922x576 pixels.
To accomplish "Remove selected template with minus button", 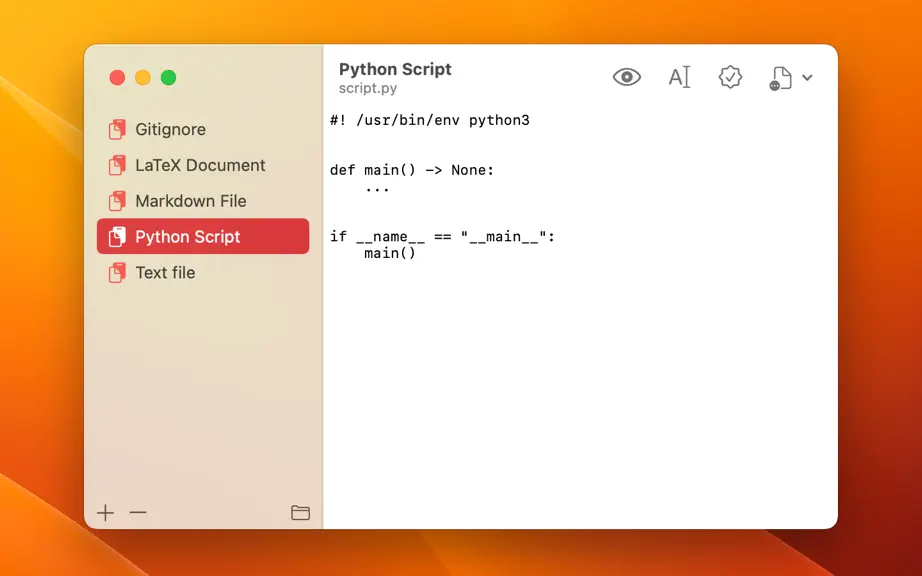I will click(138, 513).
